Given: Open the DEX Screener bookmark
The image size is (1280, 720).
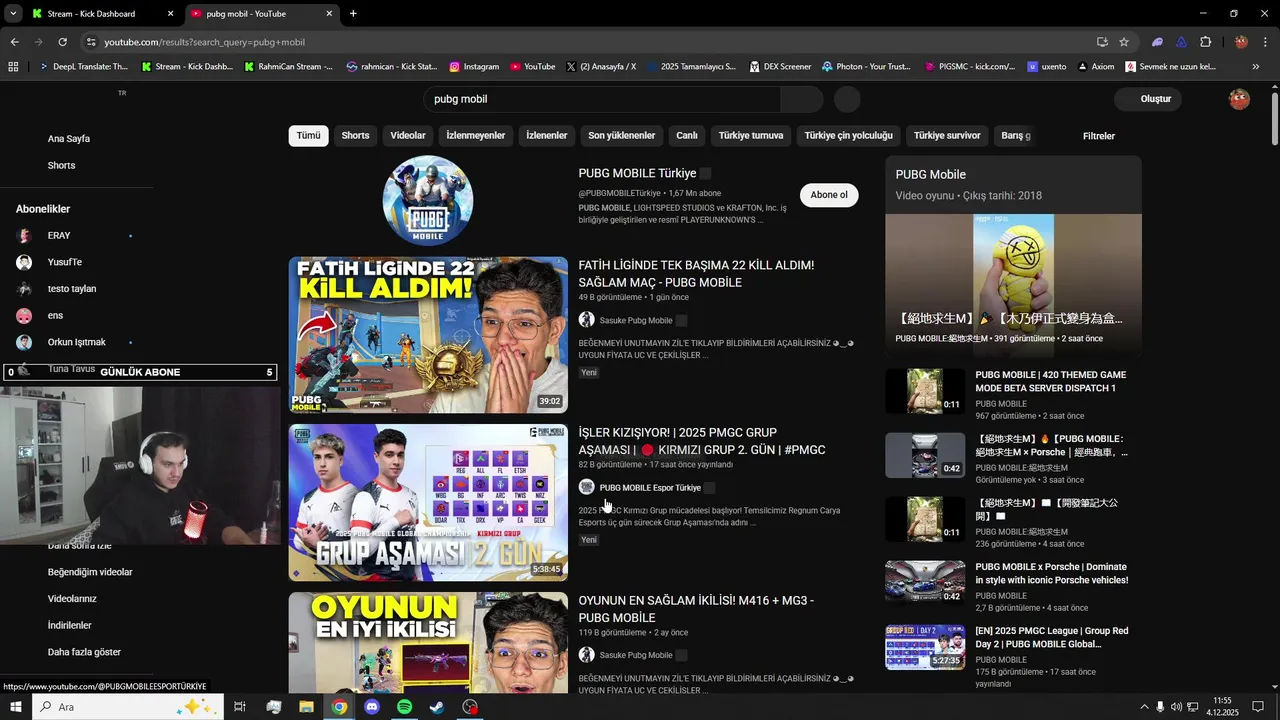Looking at the screenshot, I should pyautogui.click(x=780, y=67).
